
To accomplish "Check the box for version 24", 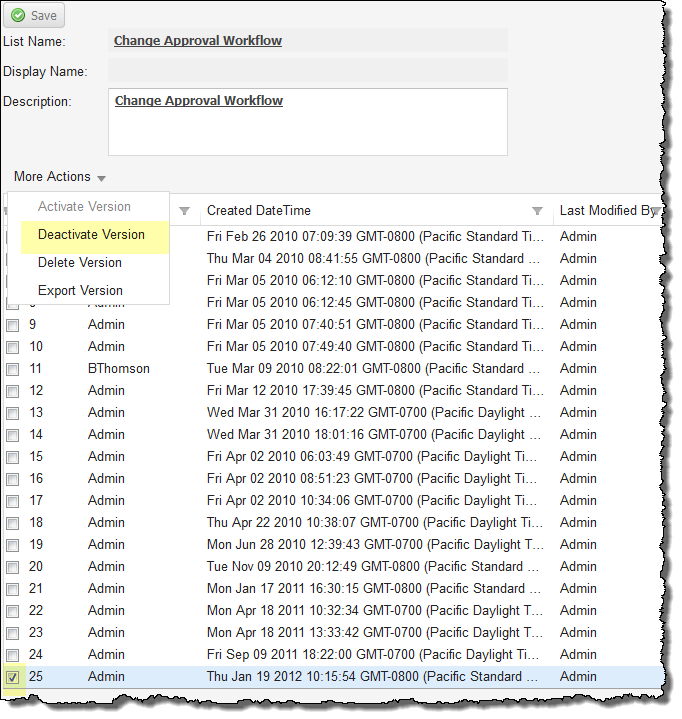I will 12,655.
